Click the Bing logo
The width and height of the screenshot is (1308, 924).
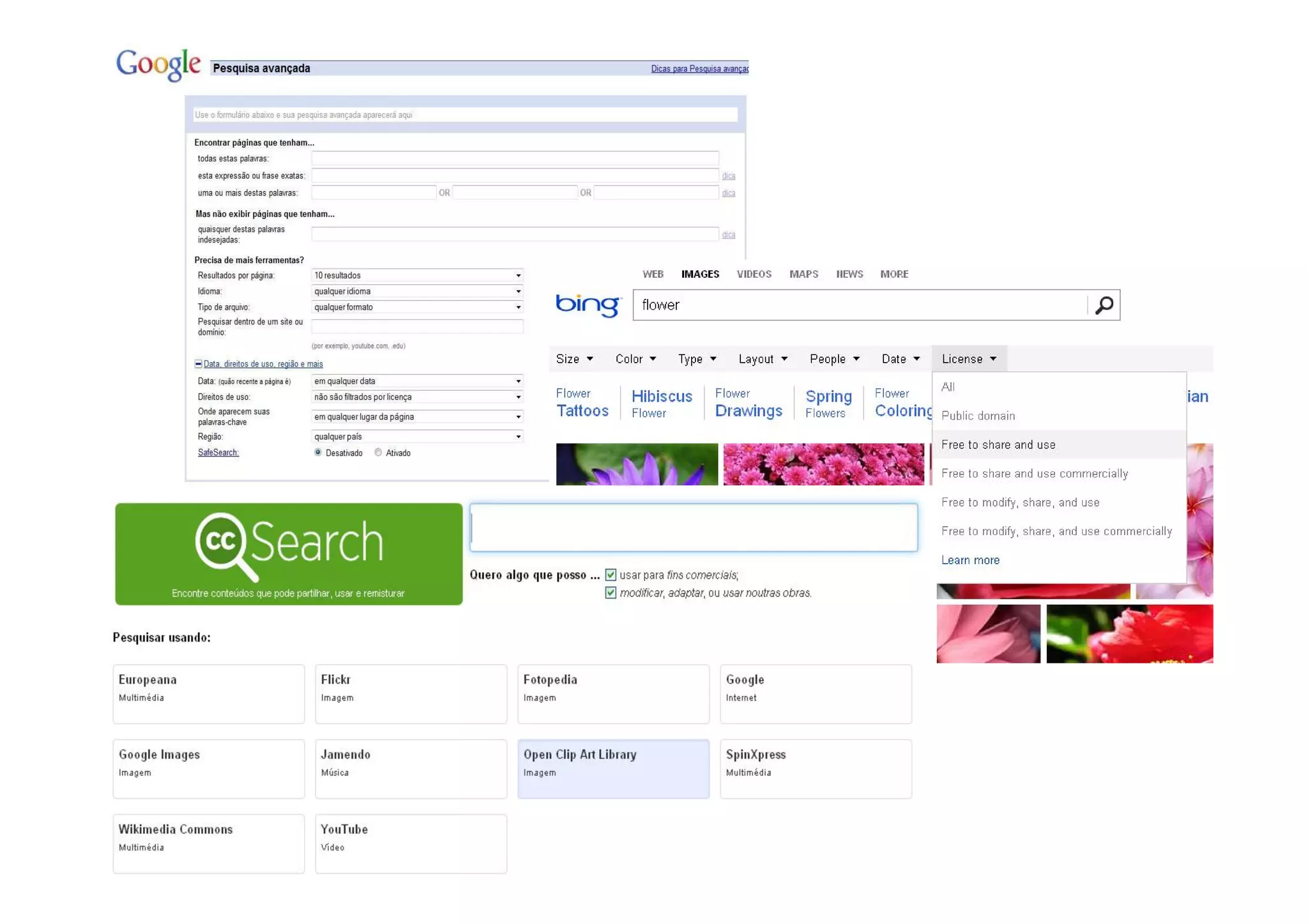[x=588, y=305]
